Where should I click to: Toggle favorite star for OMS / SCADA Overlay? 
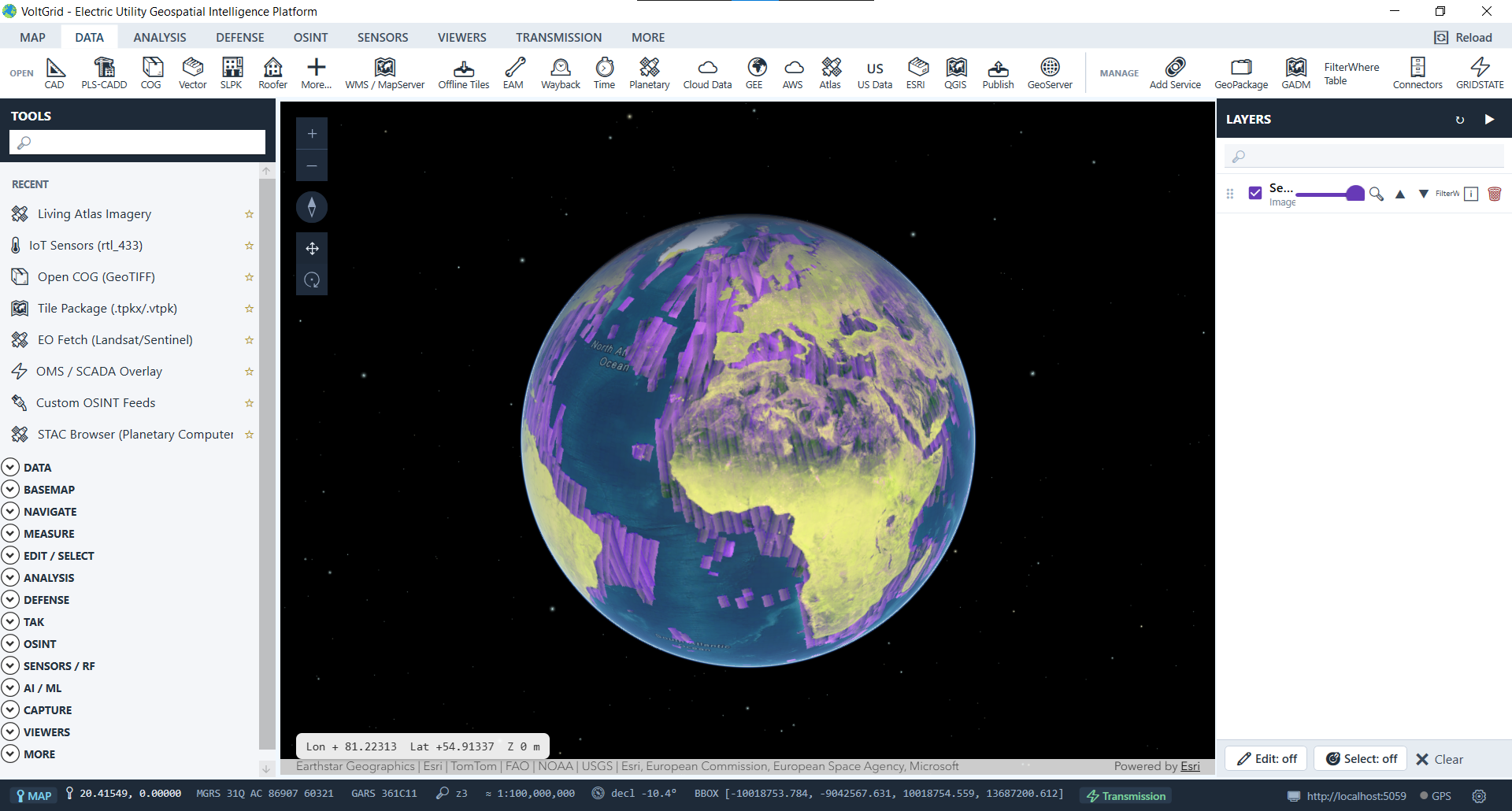(x=250, y=372)
